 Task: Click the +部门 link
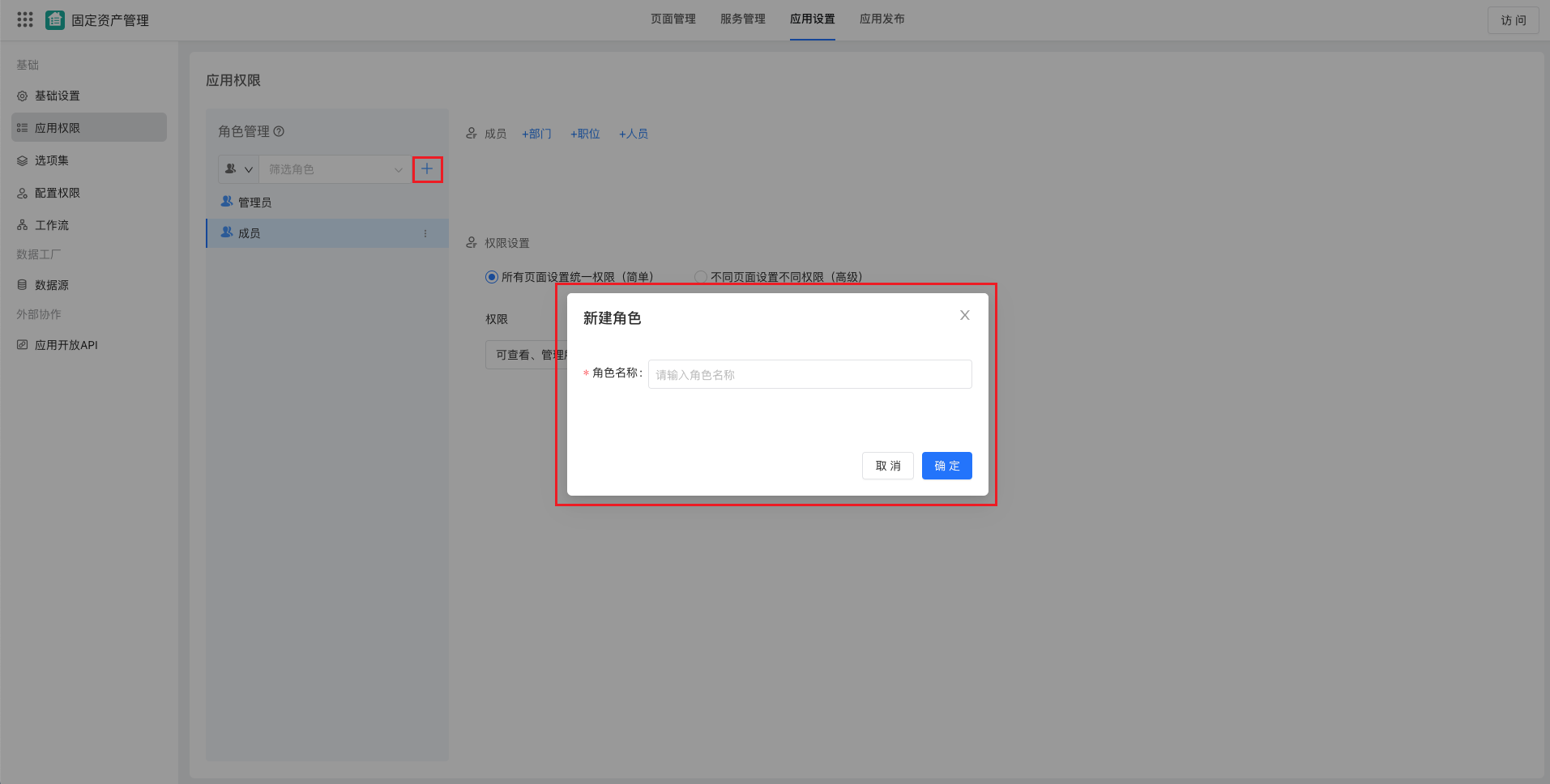[536, 134]
